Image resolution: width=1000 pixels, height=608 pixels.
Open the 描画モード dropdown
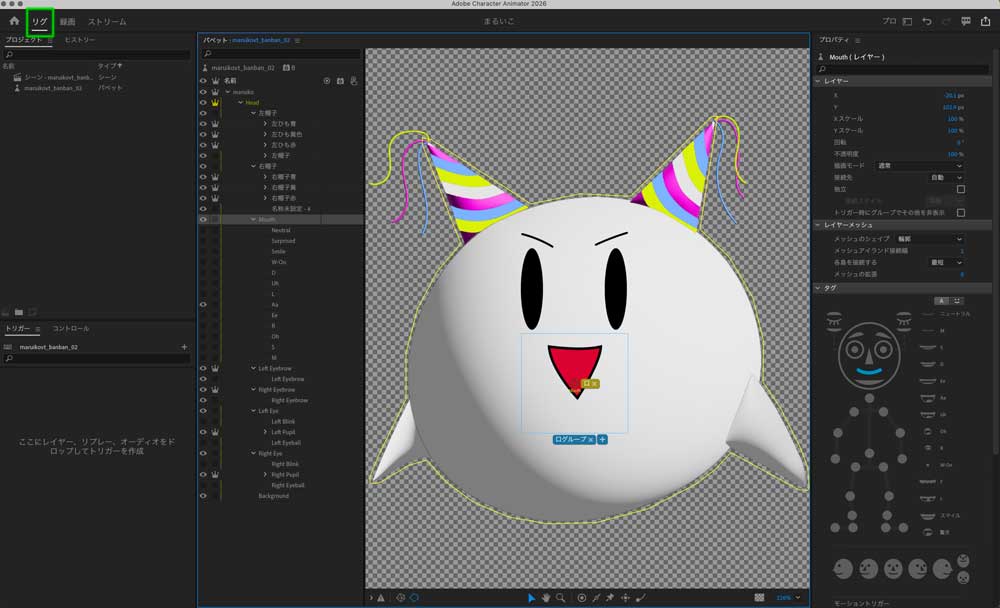point(920,166)
